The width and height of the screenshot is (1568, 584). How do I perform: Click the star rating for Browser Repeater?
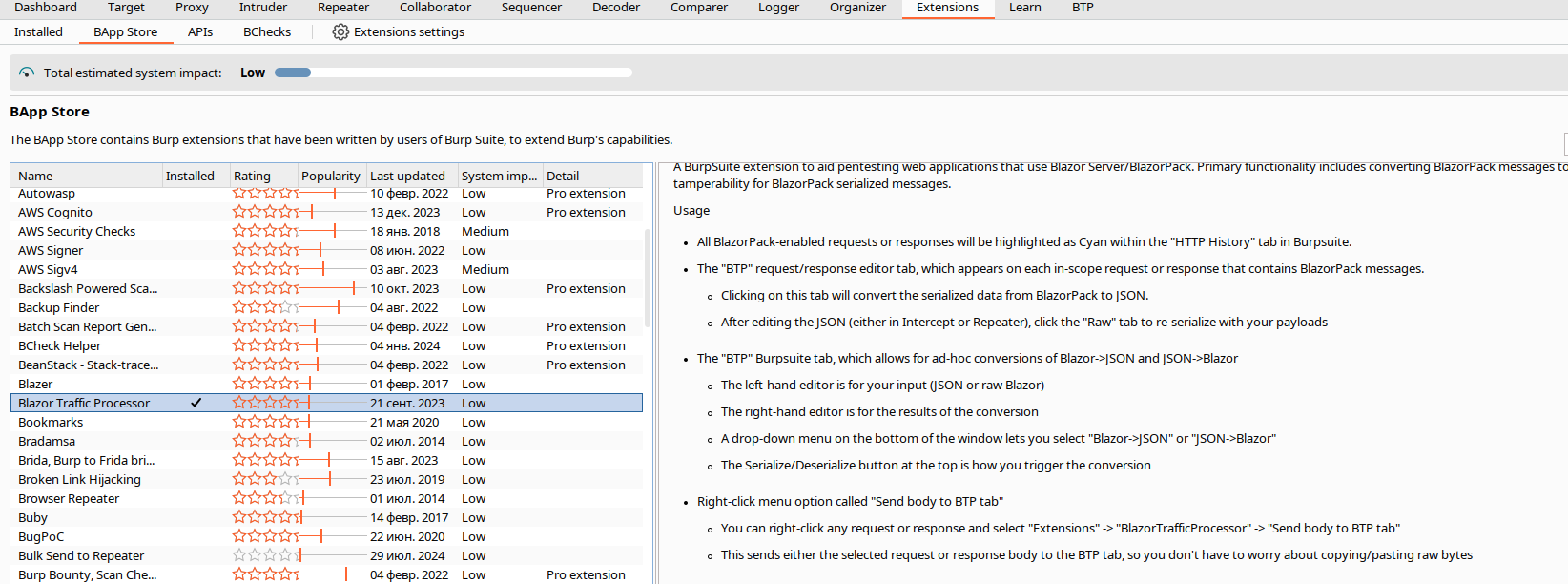coord(265,498)
